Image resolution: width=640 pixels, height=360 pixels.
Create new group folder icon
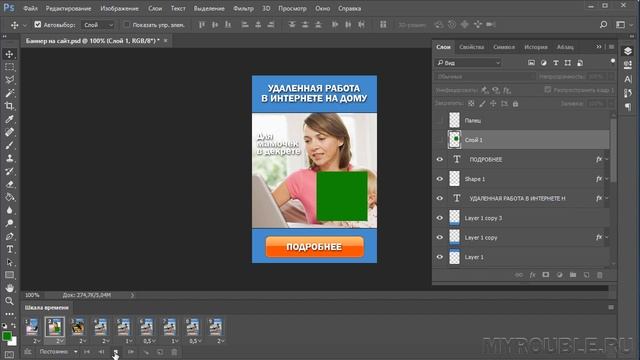point(573,275)
